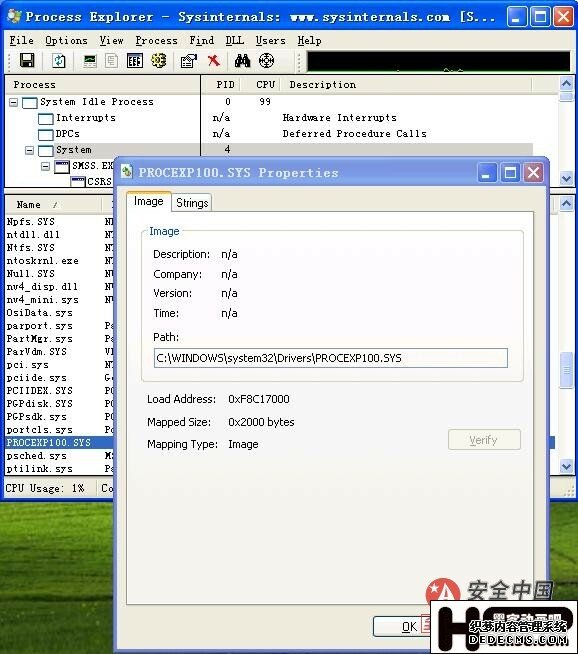The image size is (578, 654).
Task: Open the System Information graph icon
Action: coord(90,61)
